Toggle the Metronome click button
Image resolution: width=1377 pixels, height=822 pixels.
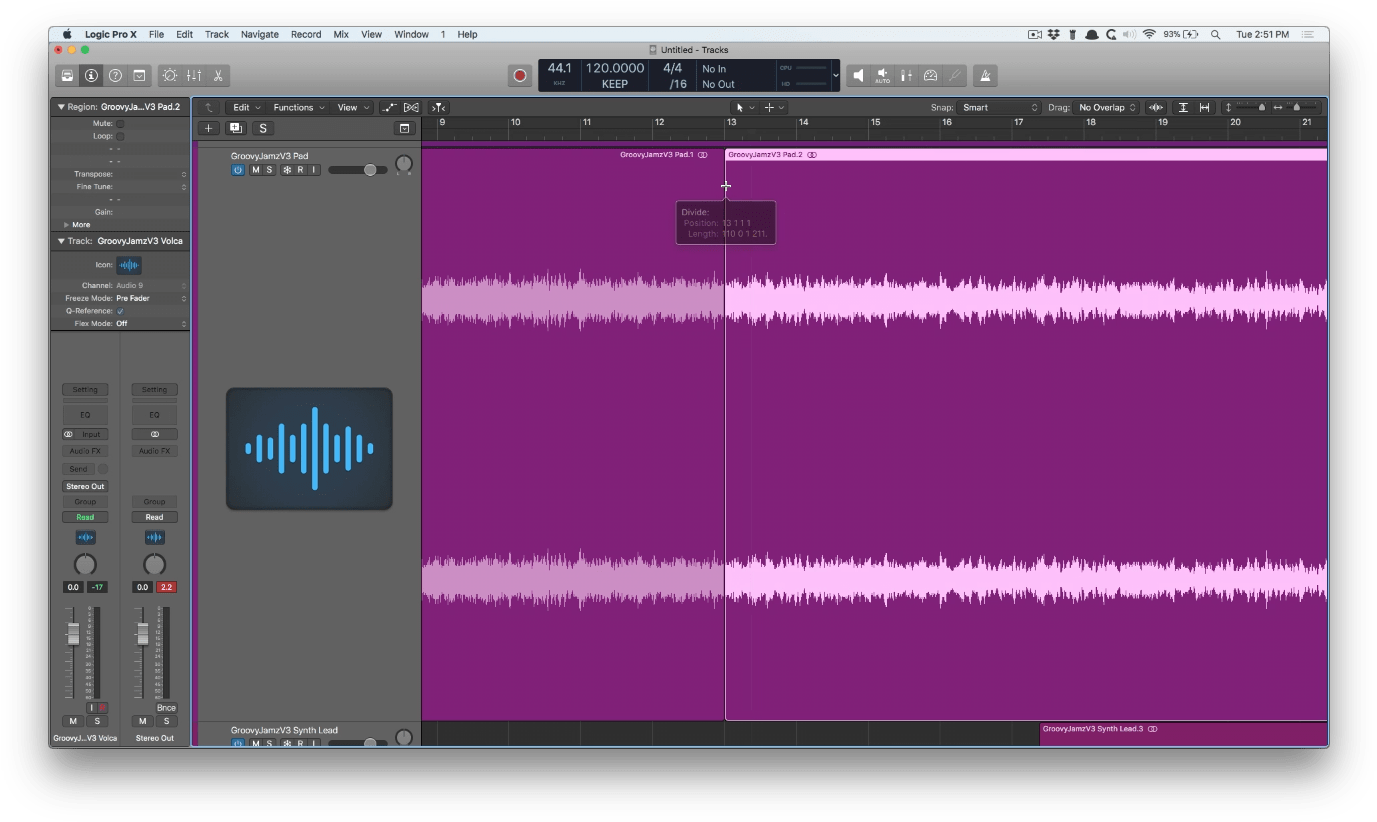pyautogui.click(x=985, y=76)
